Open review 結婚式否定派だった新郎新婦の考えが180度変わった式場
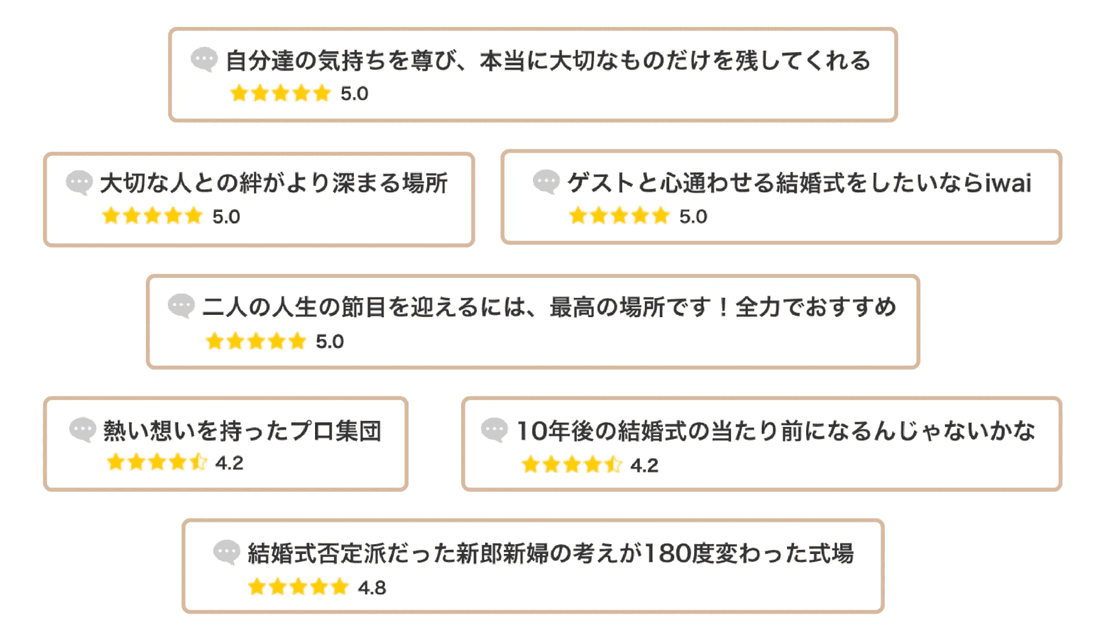The height and width of the screenshot is (640, 1112). pyautogui.click(x=533, y=566)
